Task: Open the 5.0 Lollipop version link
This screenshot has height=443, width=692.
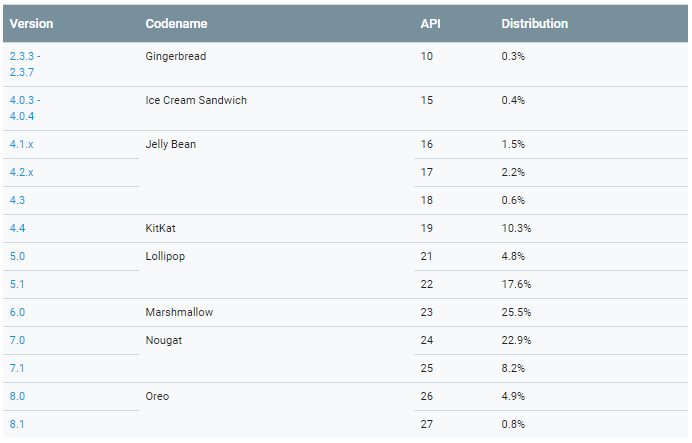Action: tap(17, 257)
